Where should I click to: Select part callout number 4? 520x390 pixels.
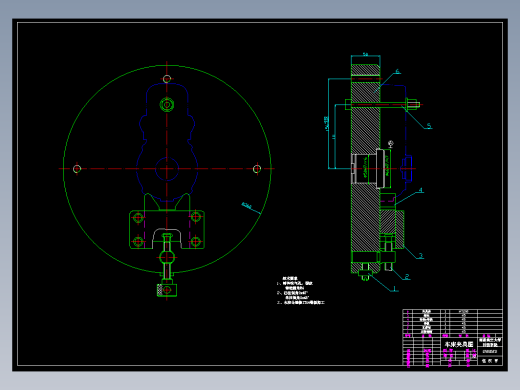pos(421,190)
